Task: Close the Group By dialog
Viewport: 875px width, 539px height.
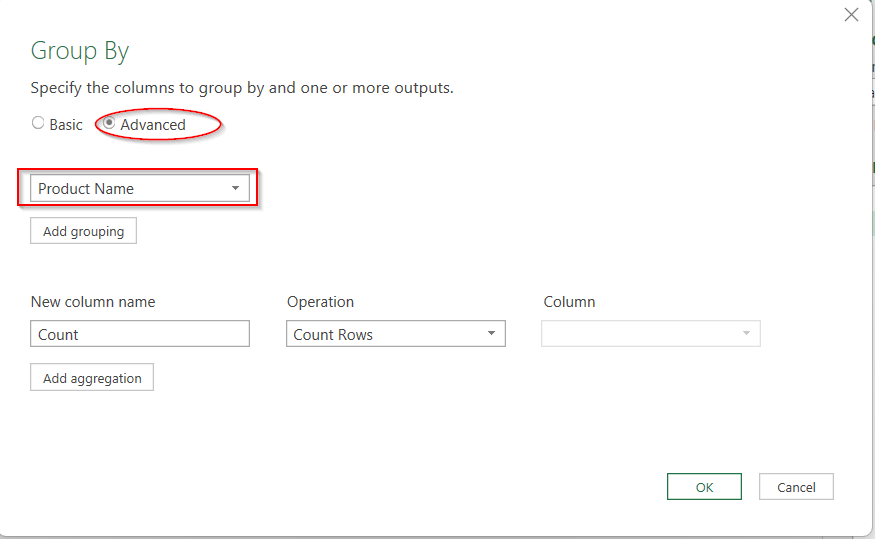Action: pyautogui.click(x=851, y=15)
